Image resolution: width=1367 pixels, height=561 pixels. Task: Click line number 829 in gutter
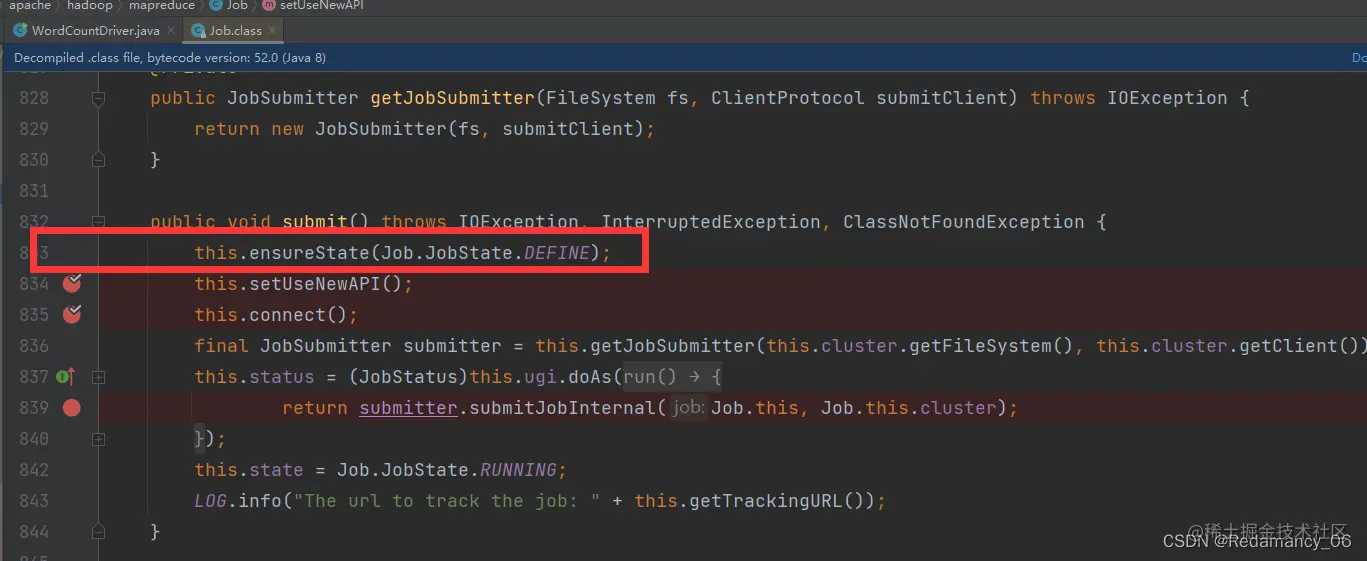(33, 129)
